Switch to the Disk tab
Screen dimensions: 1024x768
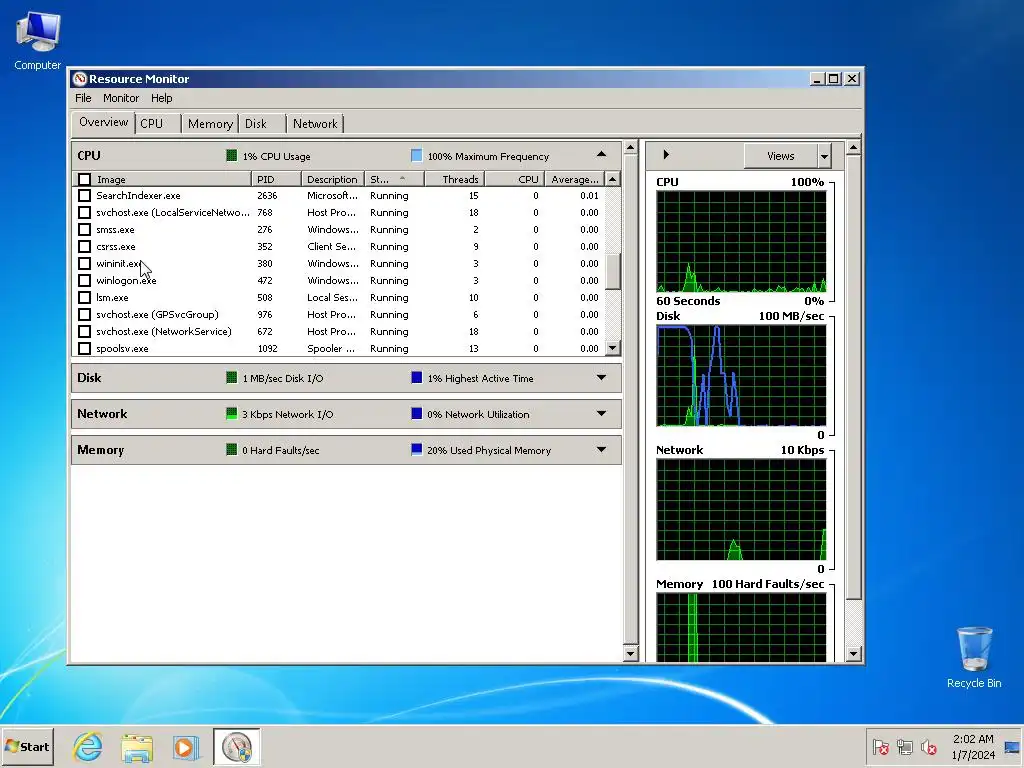(261, 123)
